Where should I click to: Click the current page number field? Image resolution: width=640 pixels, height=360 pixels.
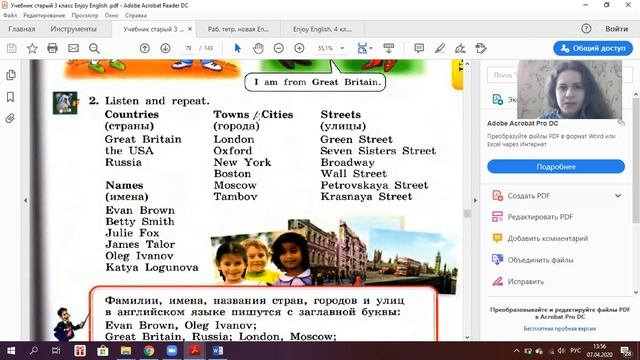point(189,48)
